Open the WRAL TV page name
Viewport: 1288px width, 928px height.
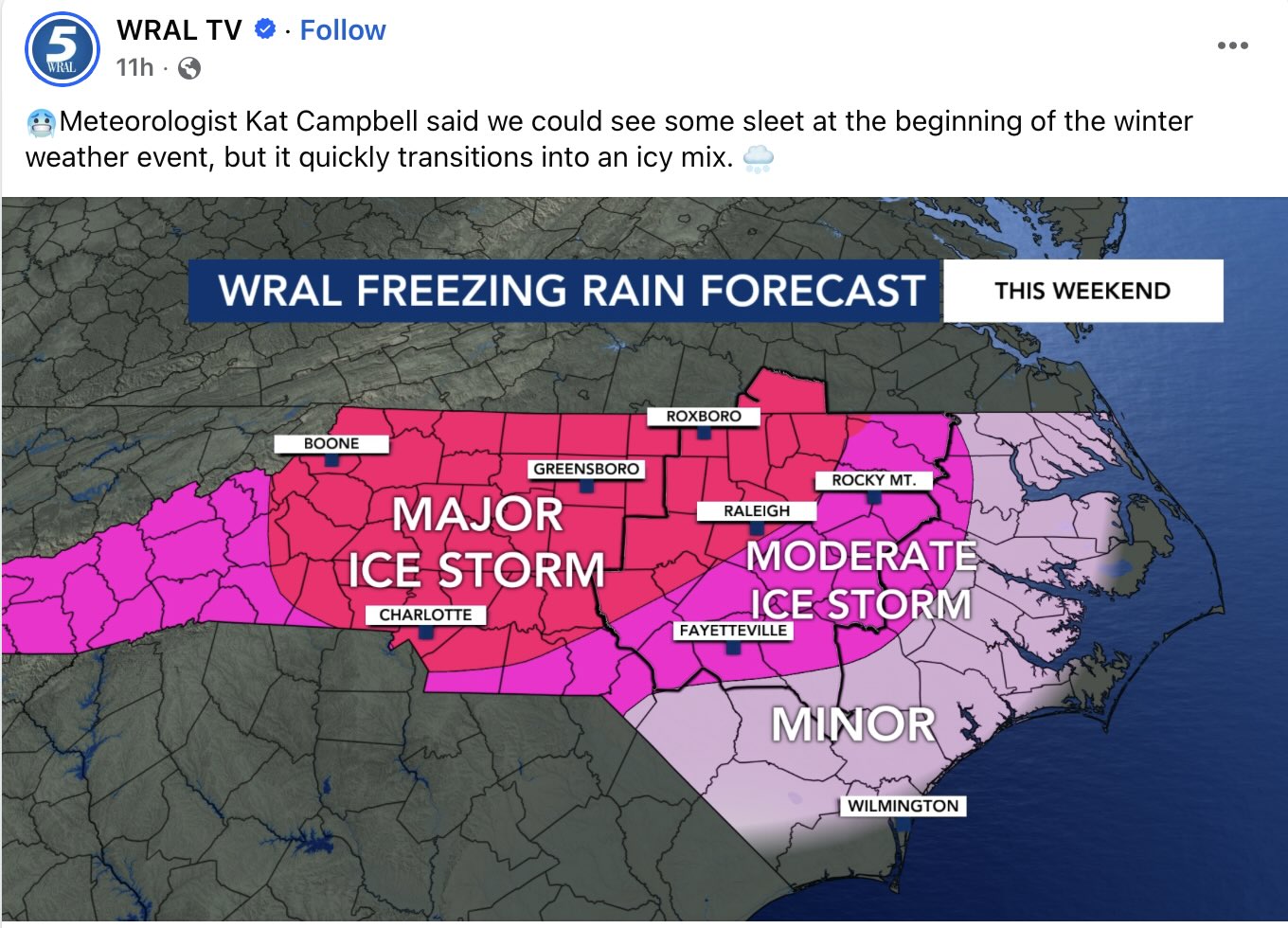click(x=179, y=30)
